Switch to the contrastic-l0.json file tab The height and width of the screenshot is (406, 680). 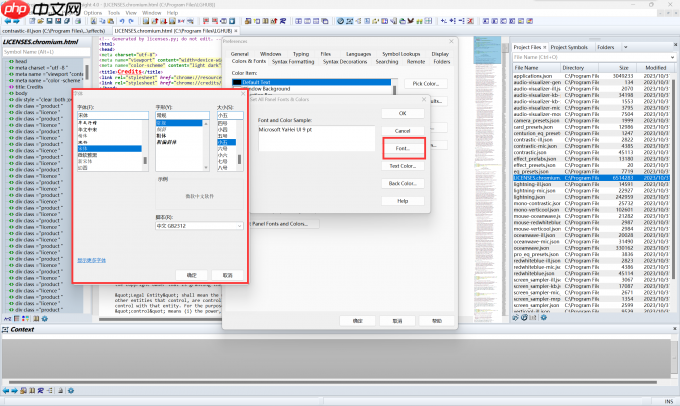(x=55, y=32)
